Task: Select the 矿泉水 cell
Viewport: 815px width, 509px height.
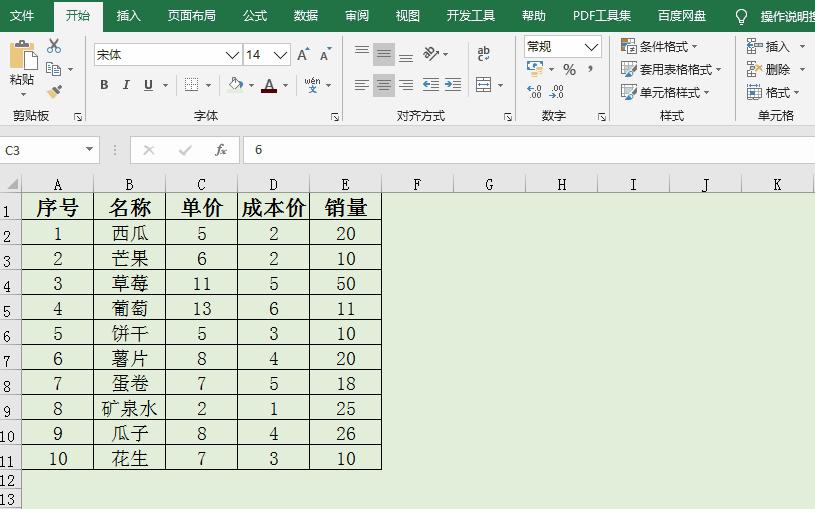Action: coord(129,409)
